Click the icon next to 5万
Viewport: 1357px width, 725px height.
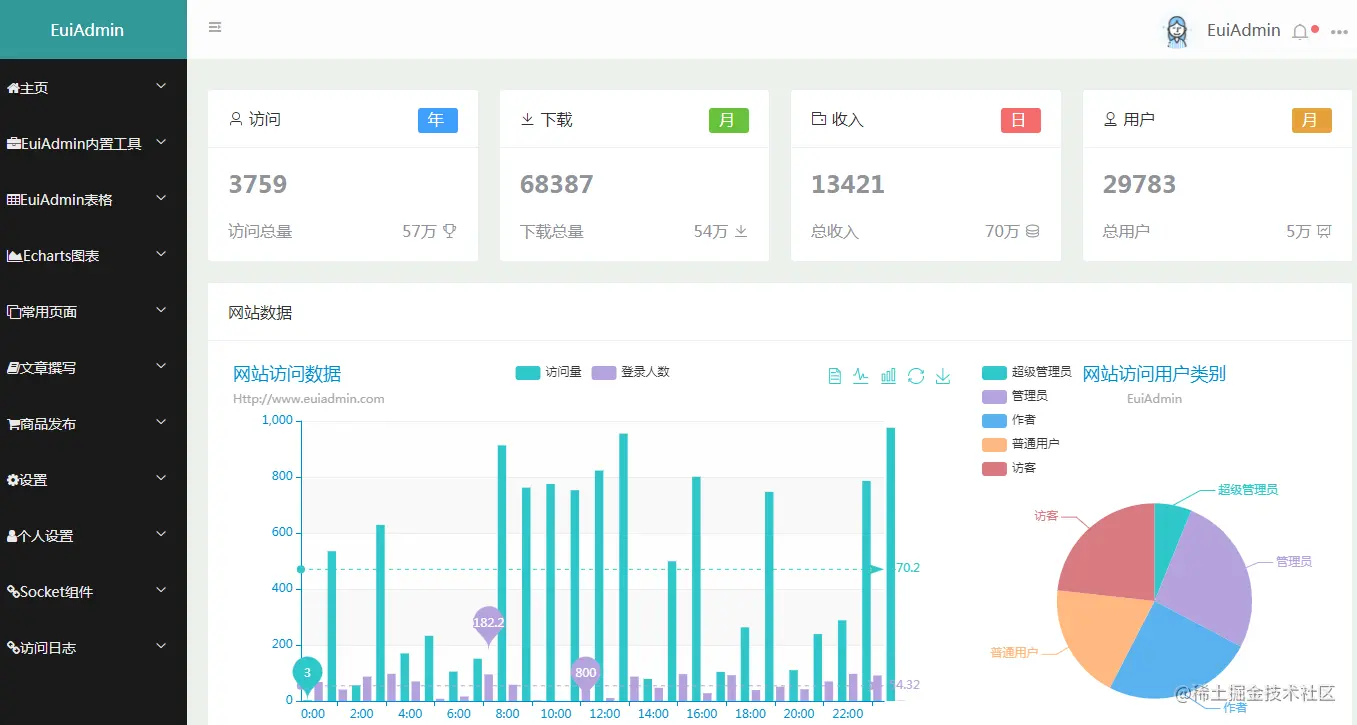pyautogui.click(x=1324, y=231)
